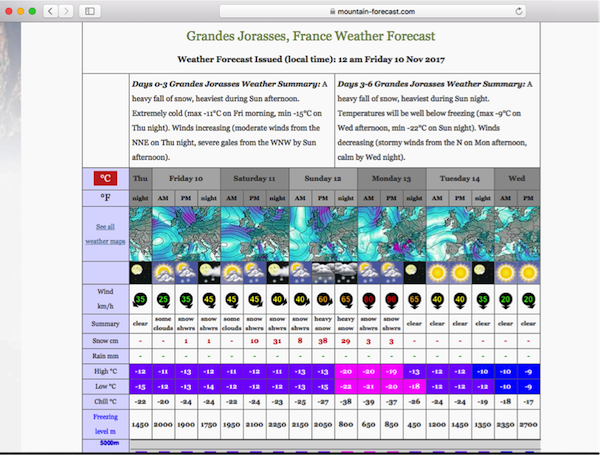Click the 90 km/h Monday PM wind icon
This screenshot has width=600, height=455.
pos(391,300)
